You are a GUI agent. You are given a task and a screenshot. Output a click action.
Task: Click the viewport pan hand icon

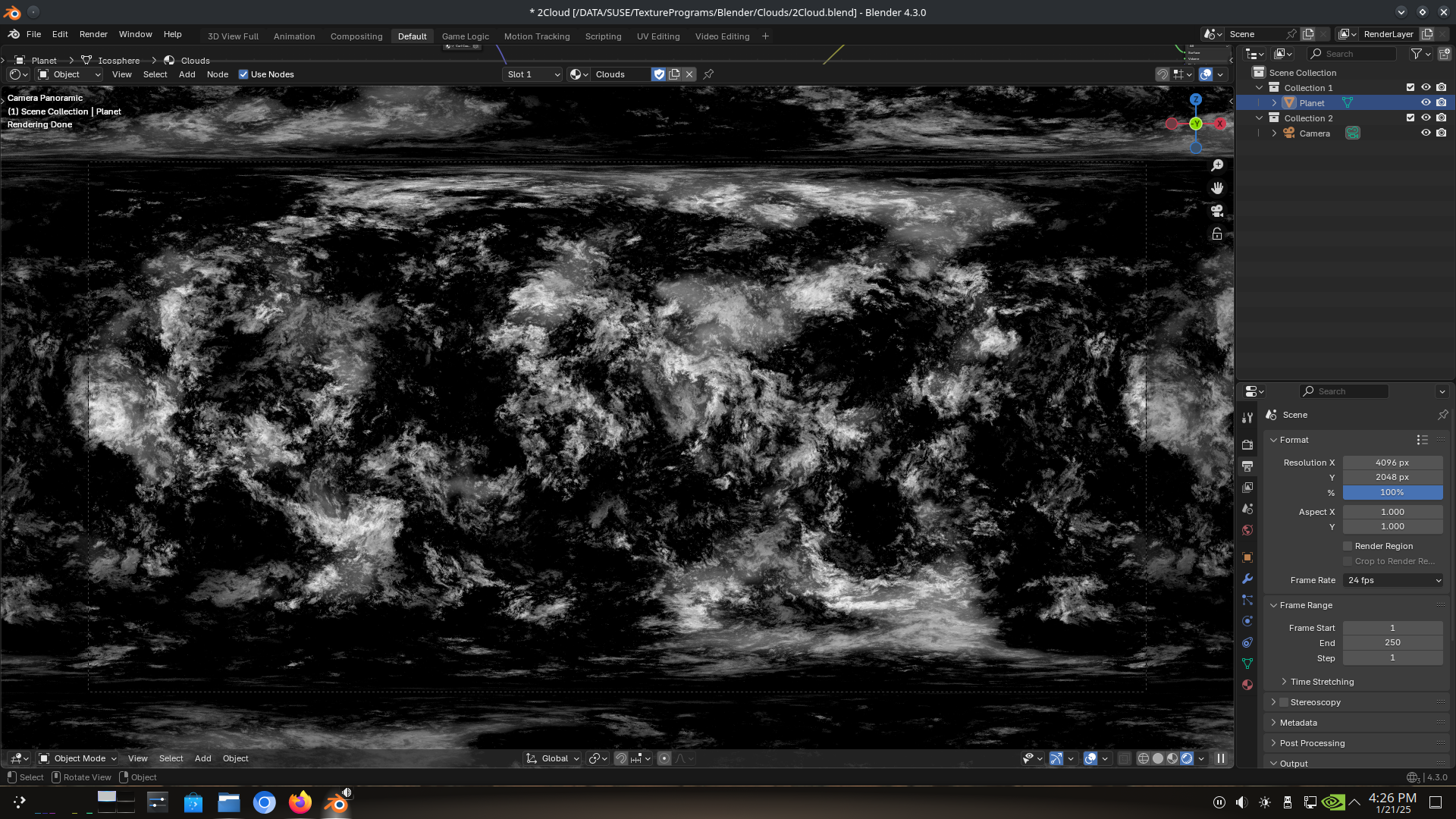point(1217,188)
